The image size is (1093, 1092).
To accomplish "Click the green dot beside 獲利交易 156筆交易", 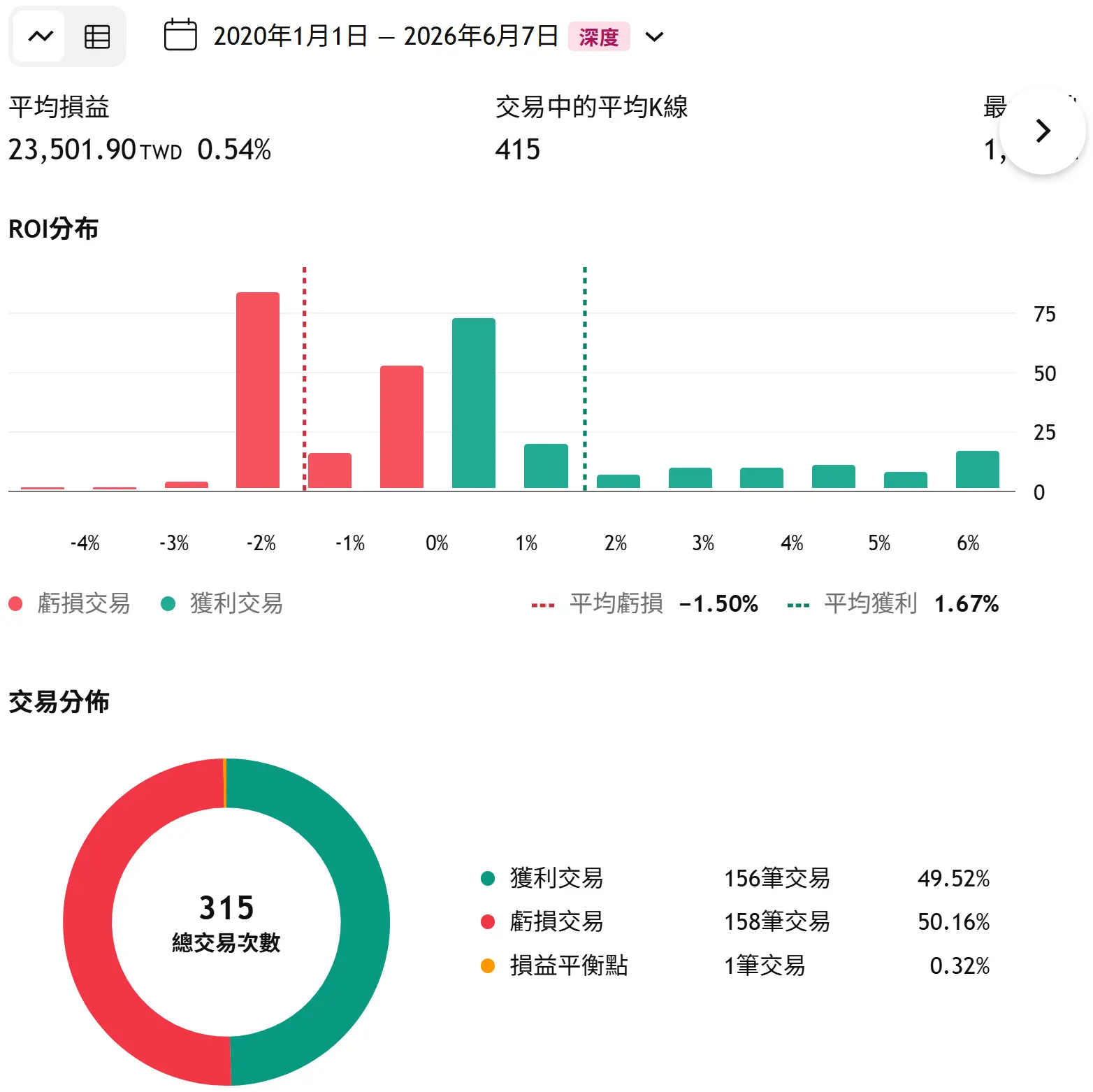I will pyautogui.click(x=488, y=878).
